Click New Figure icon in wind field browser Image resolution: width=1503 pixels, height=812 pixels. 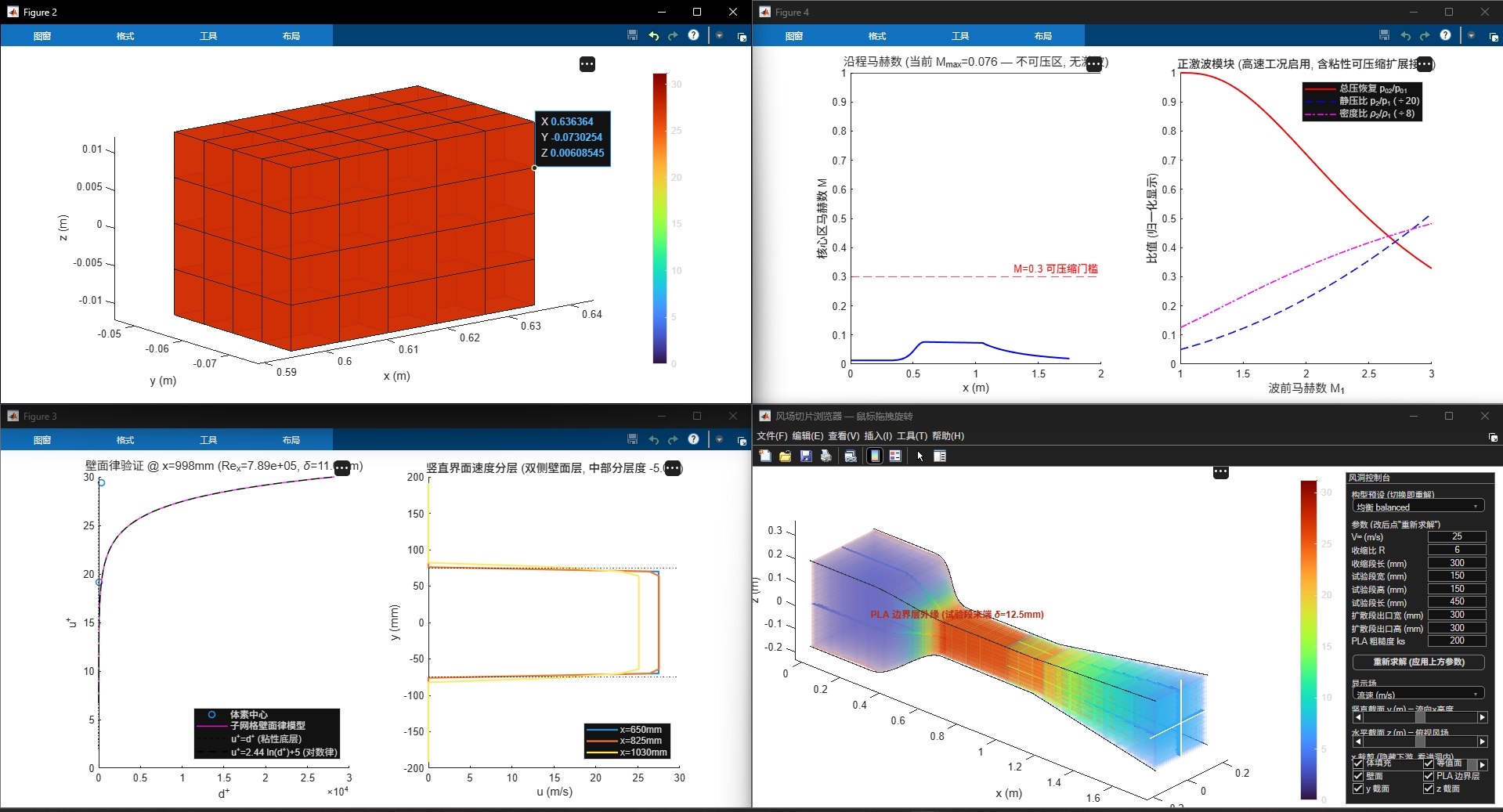(x=765, y=456)
